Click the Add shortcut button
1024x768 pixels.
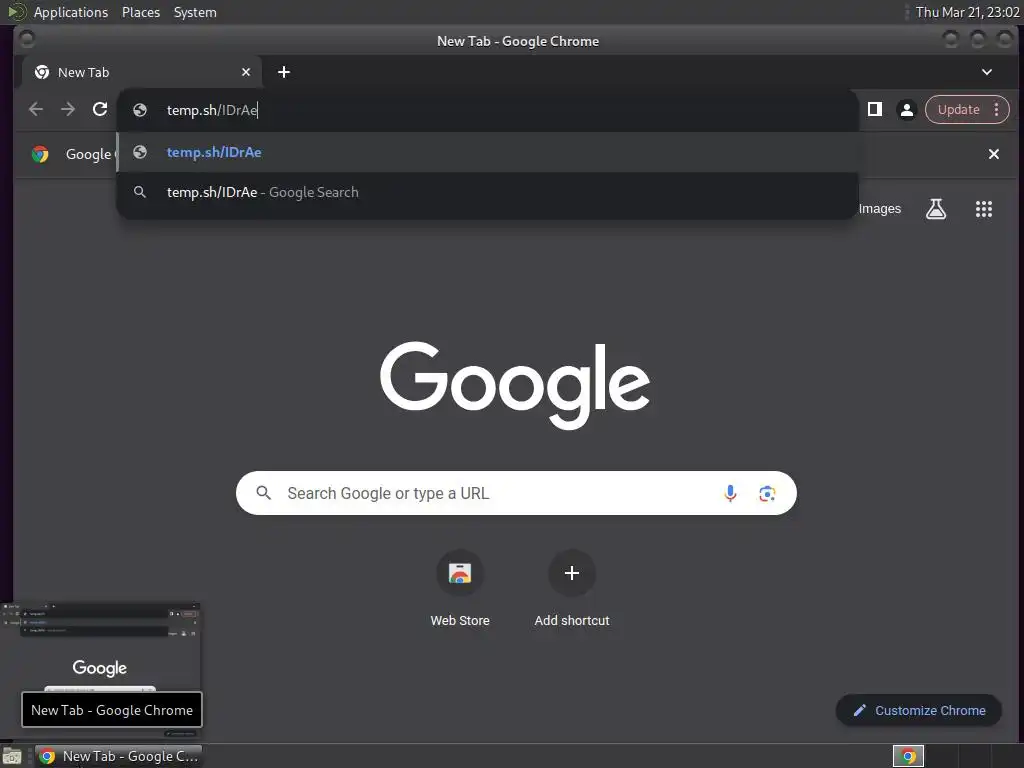coord(571,589)
